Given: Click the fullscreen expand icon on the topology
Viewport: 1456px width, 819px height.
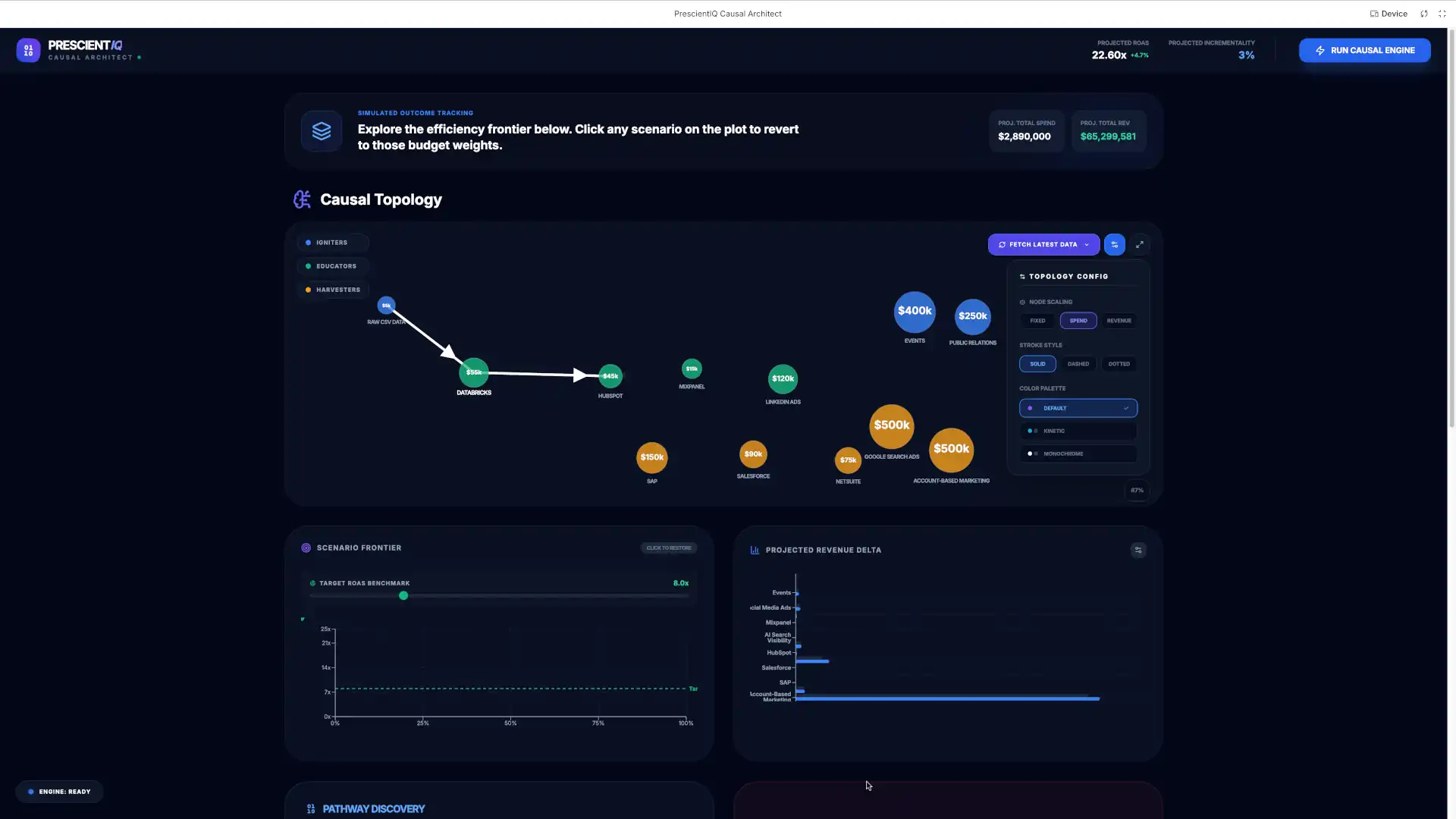Looking at the screenshot, I should (x=1140, y=244).
